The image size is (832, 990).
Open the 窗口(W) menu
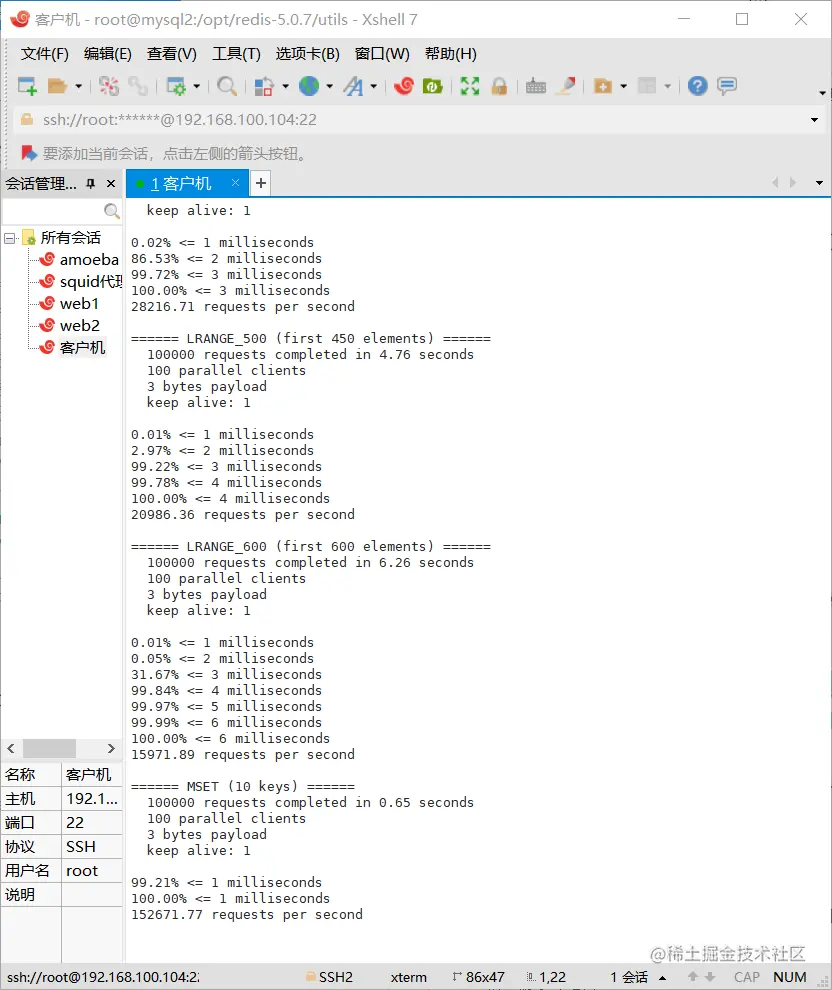click(382, 54)
